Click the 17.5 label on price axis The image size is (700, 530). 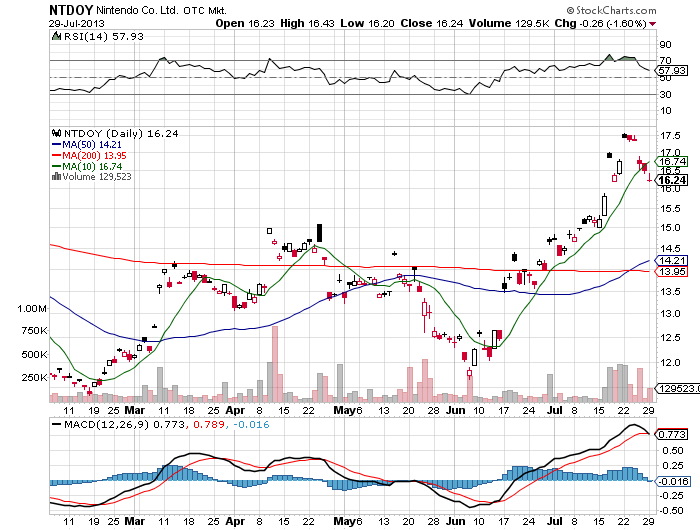coord(671,135)
